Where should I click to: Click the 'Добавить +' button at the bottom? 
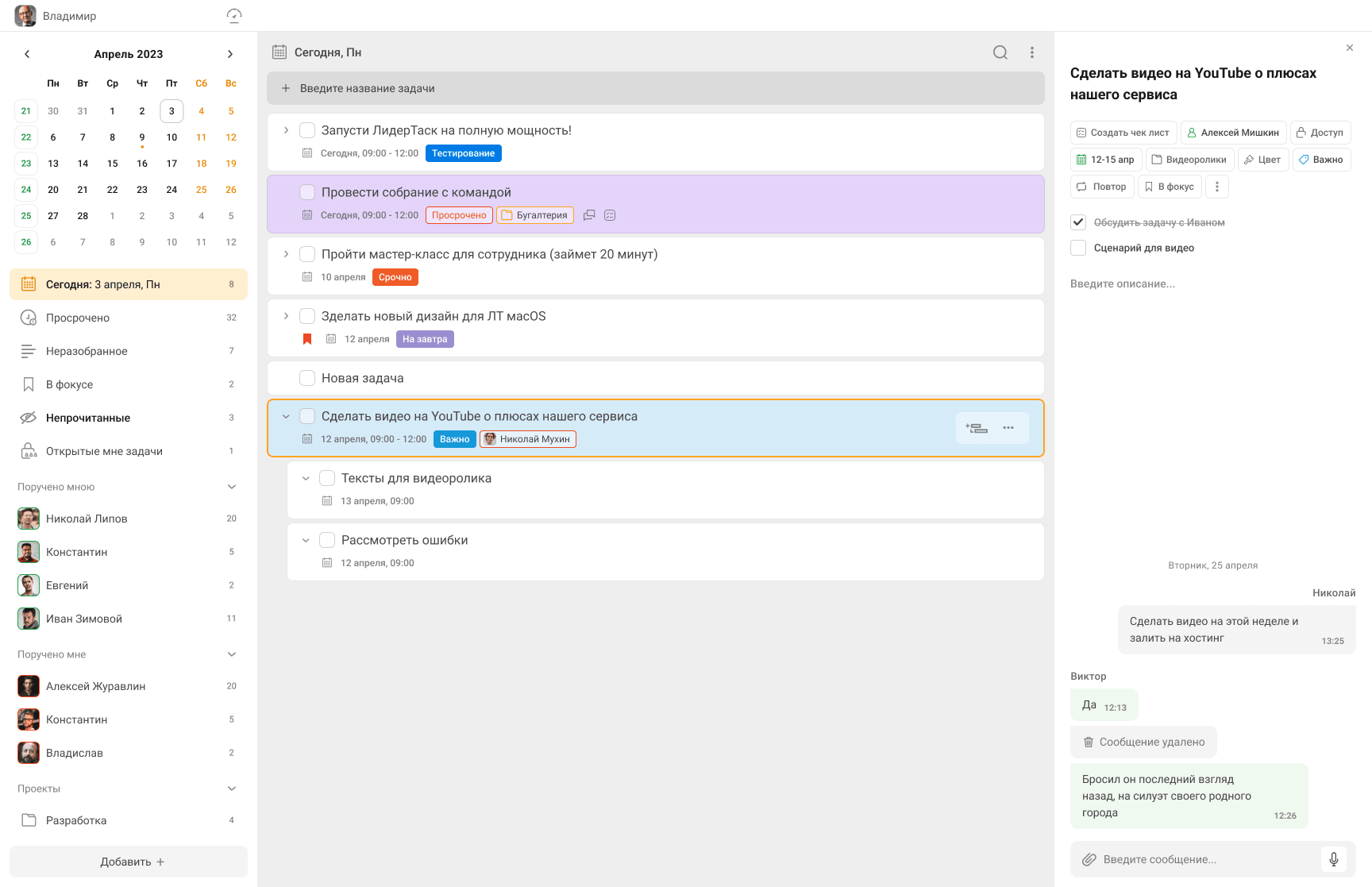129,862
